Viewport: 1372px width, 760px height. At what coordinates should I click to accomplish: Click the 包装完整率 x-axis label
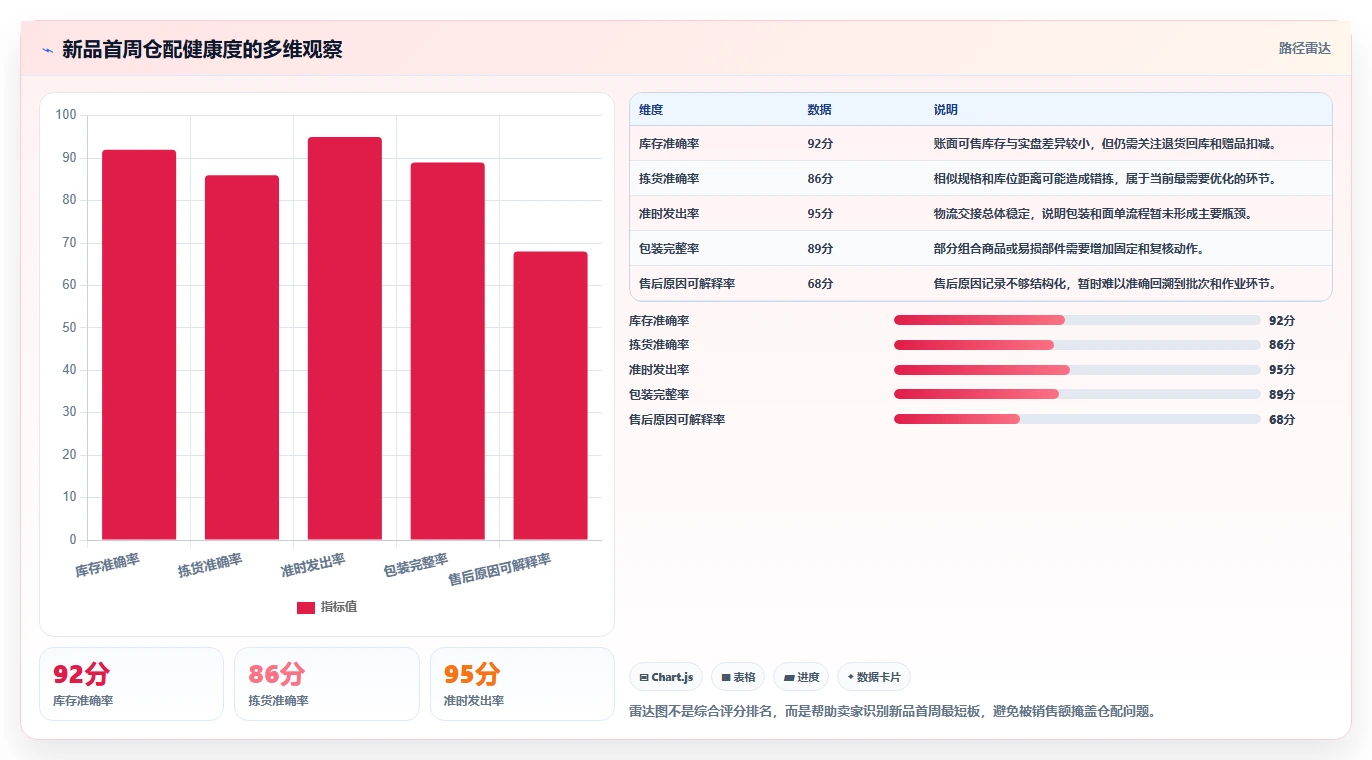pos(416,566)
